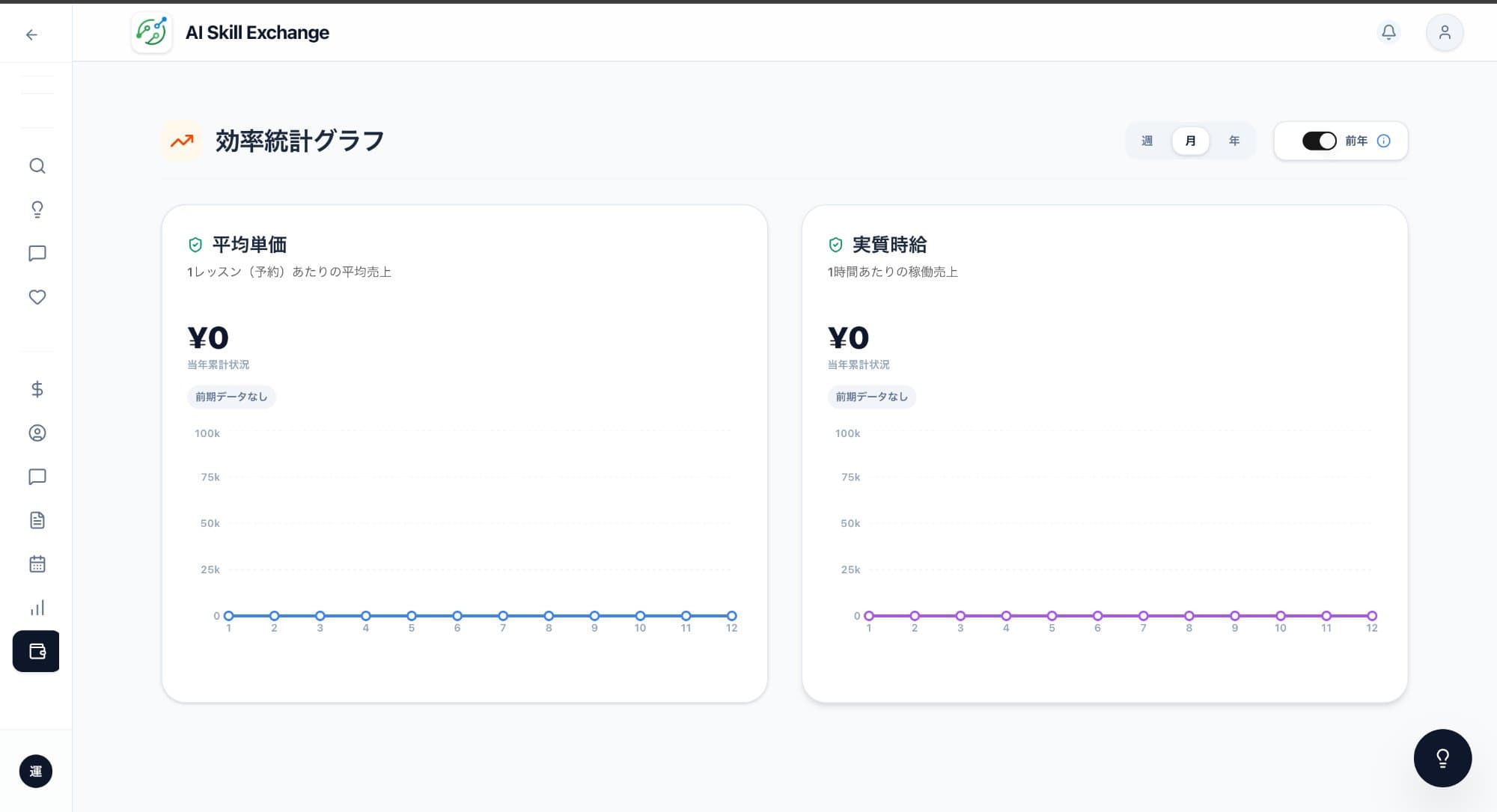
Task: Open the bar chart statistics sidebar icon
Action: point(37,608)
